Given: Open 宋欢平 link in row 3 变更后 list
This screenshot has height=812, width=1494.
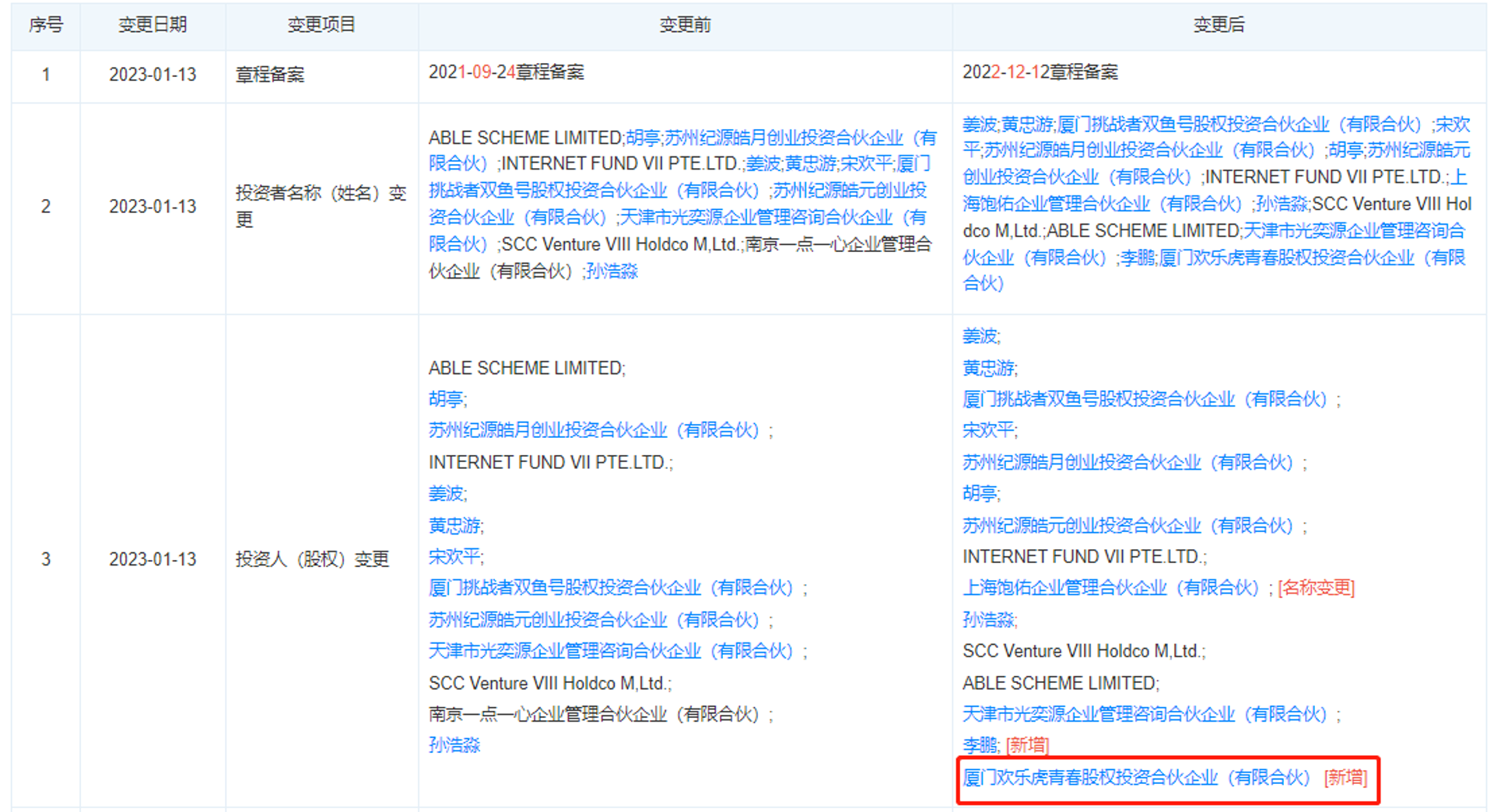Looking at the screenshot, I should point(988,431).
